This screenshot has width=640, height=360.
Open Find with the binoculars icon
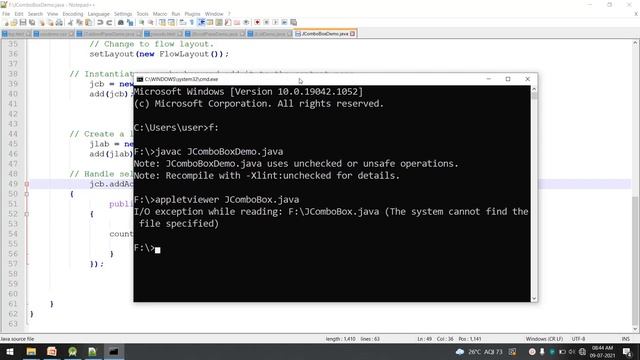(121, 22)
